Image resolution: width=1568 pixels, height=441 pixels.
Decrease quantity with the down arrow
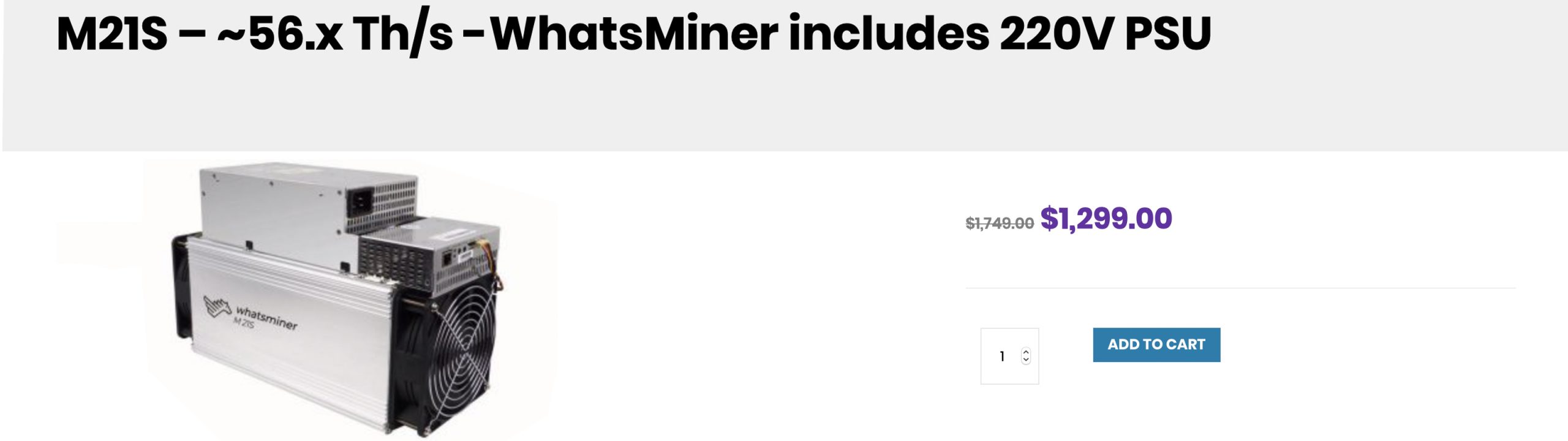(x=1025, y=360)
